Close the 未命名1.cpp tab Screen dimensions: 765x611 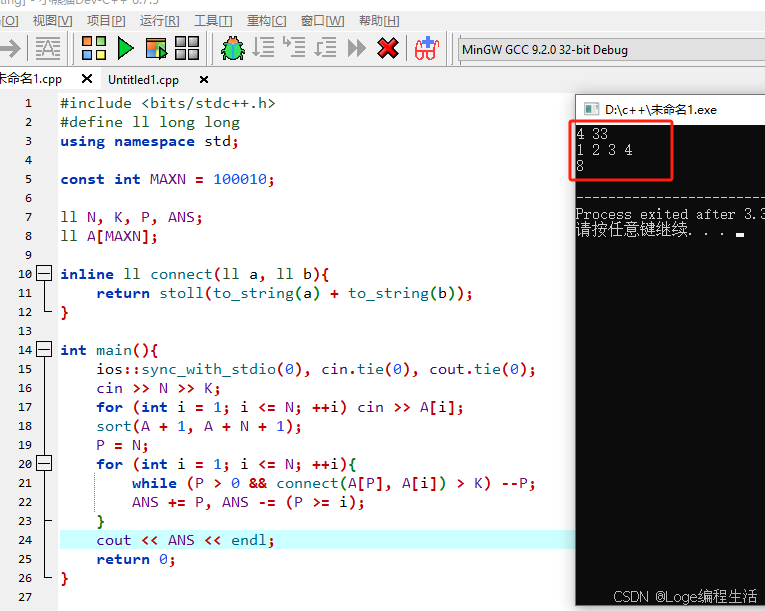pyautogui.click(x=87, y=79)
